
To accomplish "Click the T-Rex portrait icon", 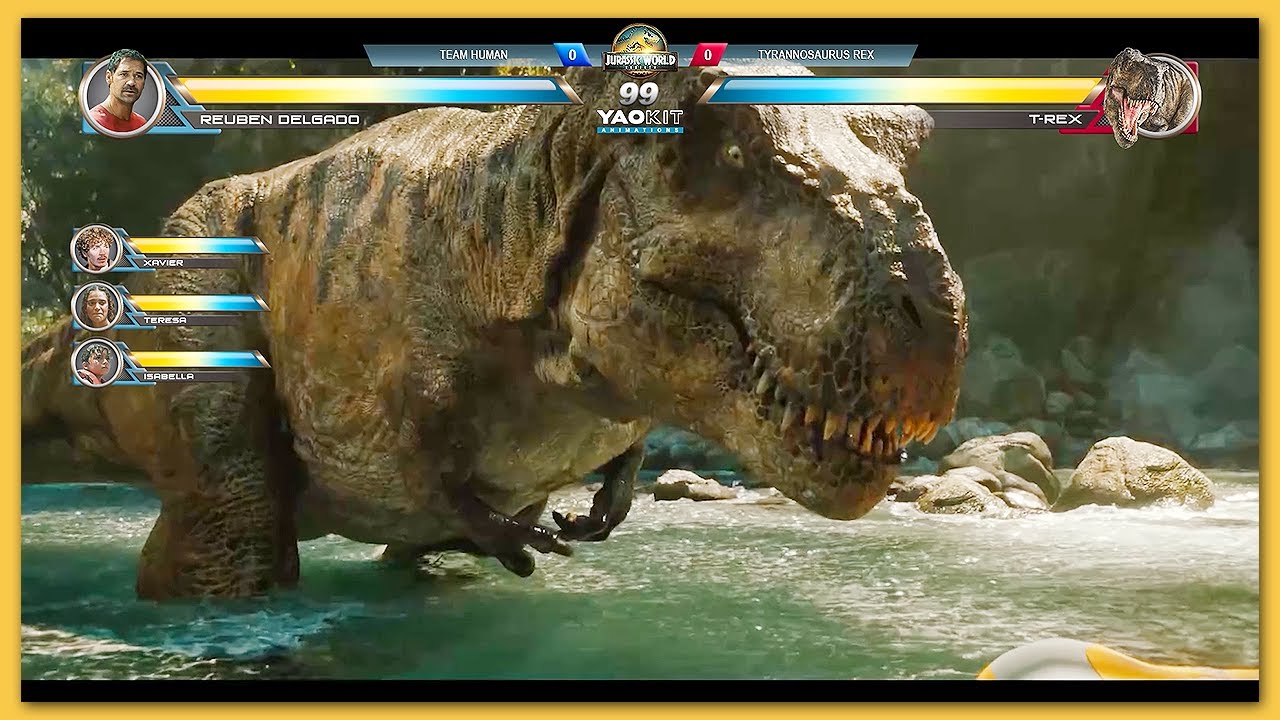I will [1155, 96].
